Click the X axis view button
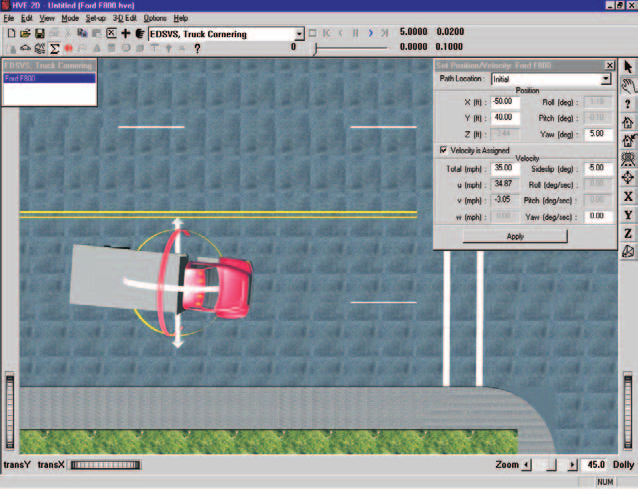Viewport: 638px width, 489px height. tap(628, 196)
